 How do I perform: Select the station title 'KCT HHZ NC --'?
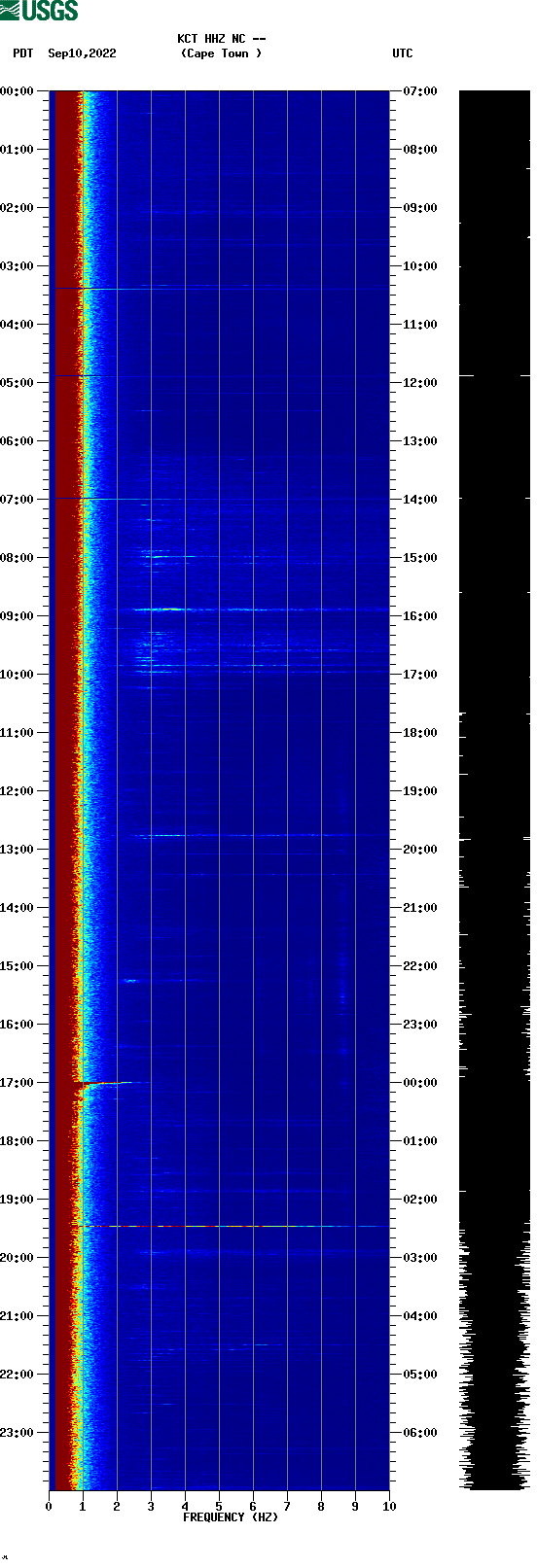pyautogui.click(x=222, y=39)
